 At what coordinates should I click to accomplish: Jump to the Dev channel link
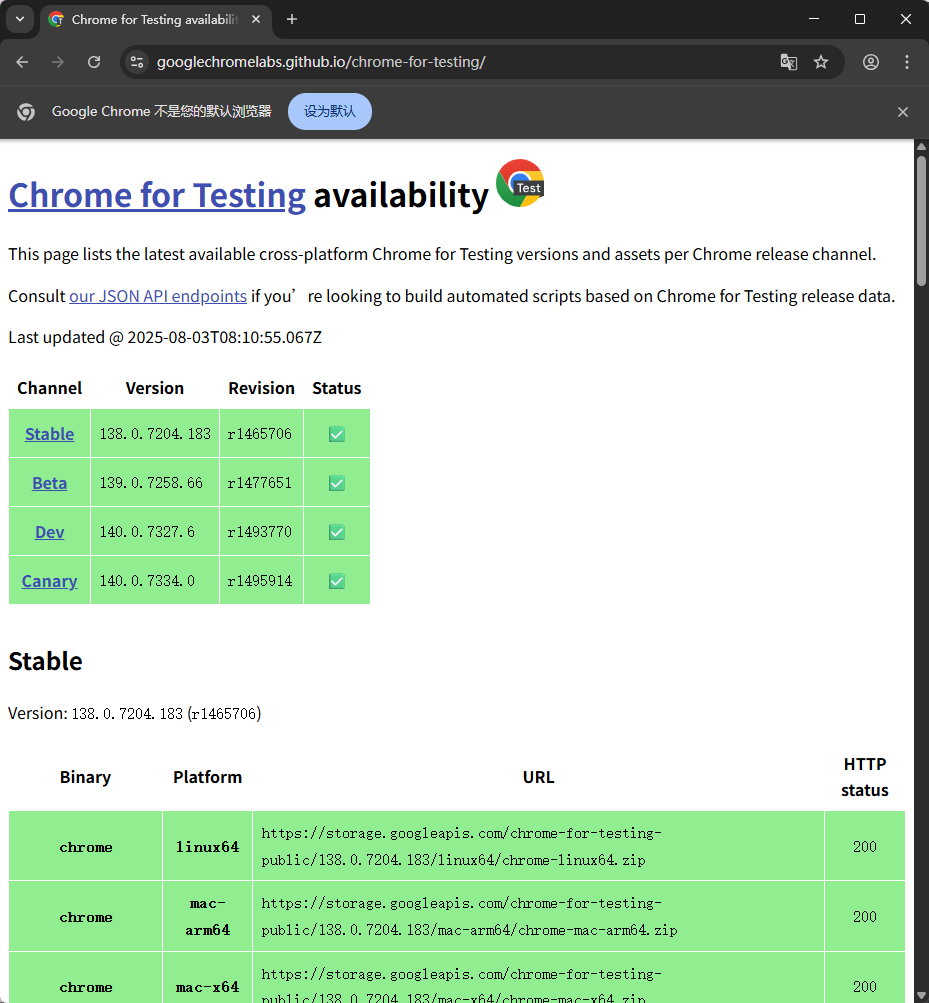pyautogui.click(x=49, y=532)
